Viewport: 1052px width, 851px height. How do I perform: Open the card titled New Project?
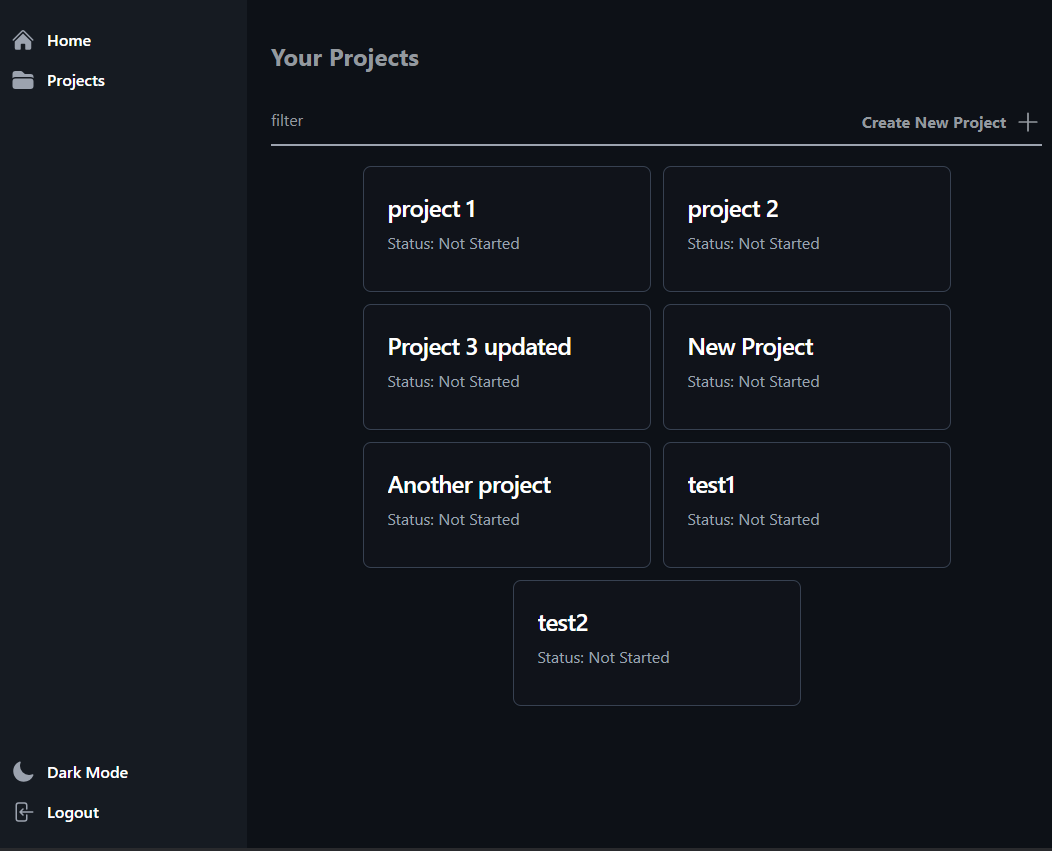click(806, 367)
